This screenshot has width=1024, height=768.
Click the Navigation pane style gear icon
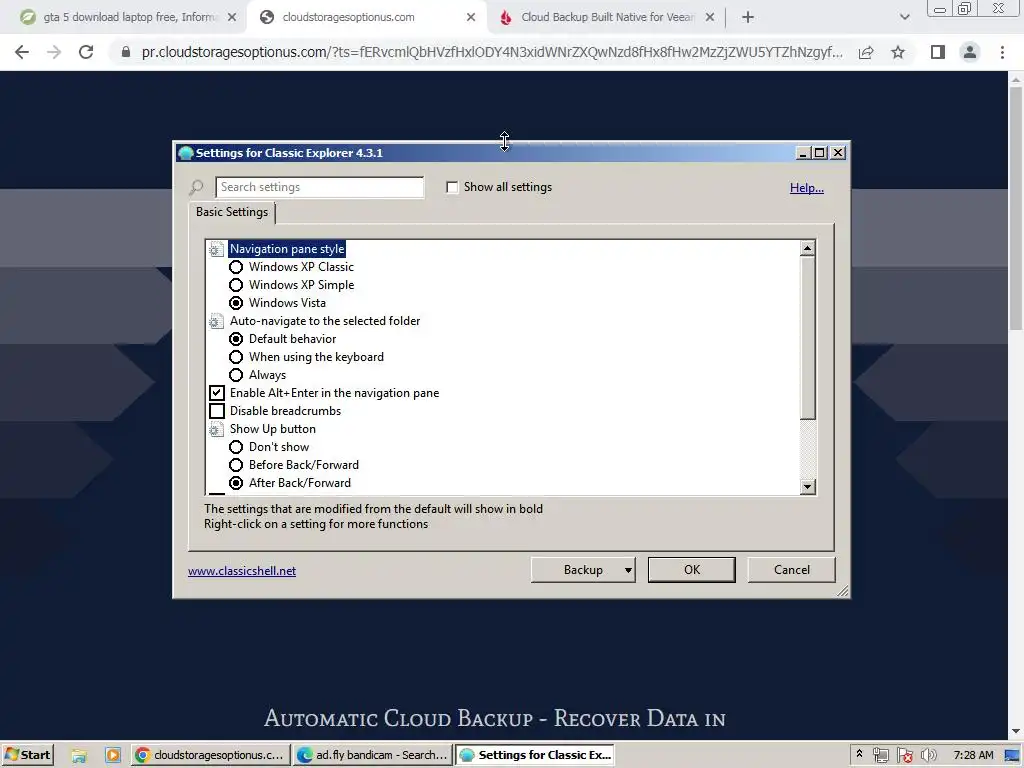click(216, 249)
